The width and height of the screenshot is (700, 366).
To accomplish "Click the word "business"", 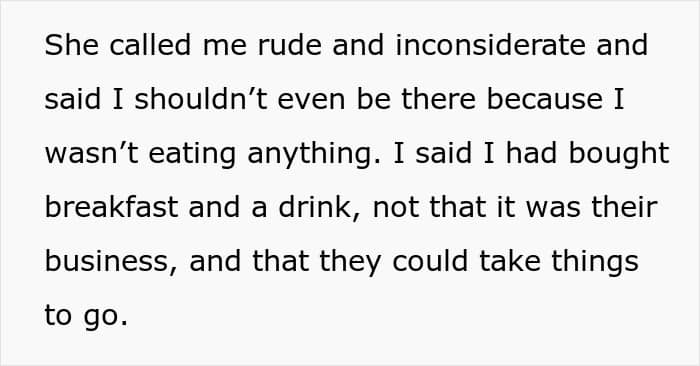I will click(107, 262).
